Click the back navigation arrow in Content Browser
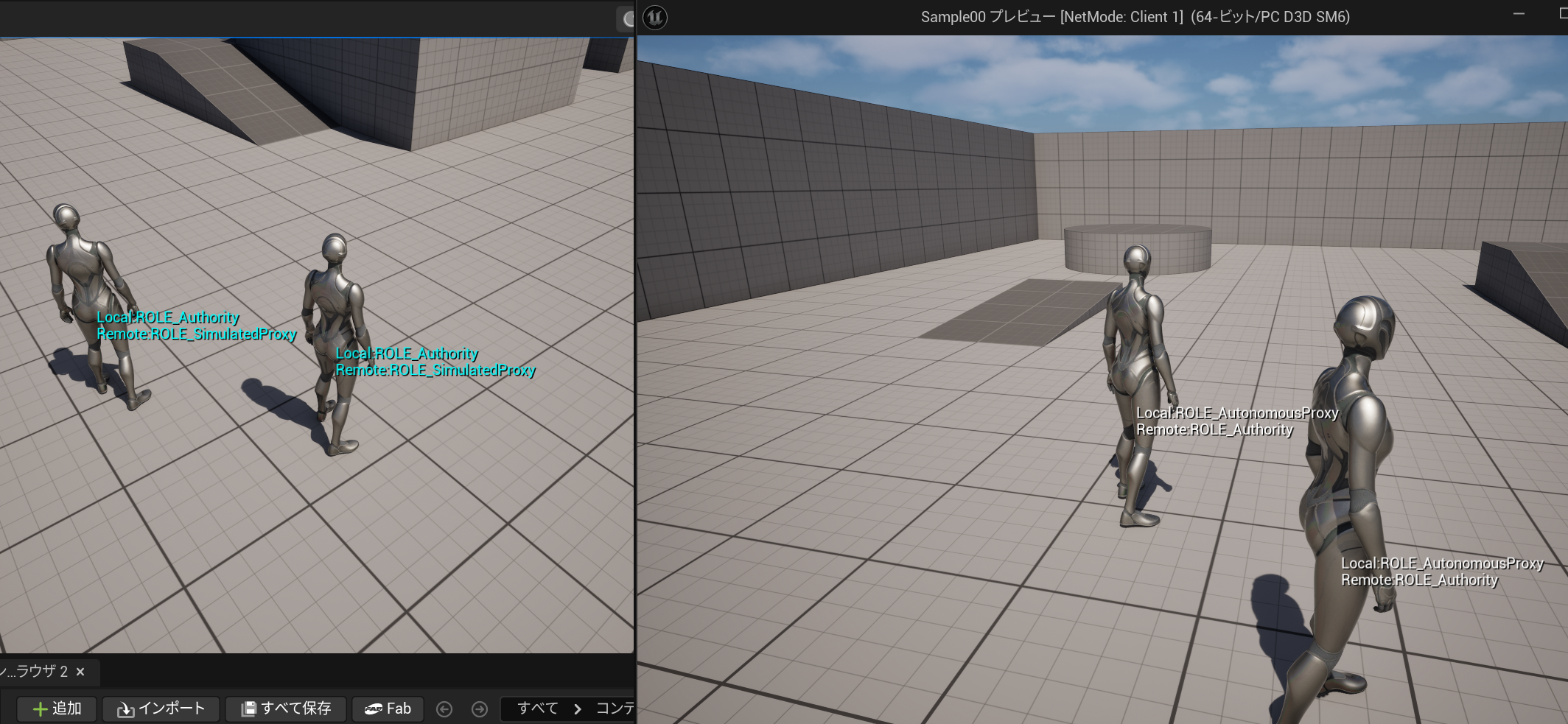The image size is (1568, 724). (x=444, y=708)
